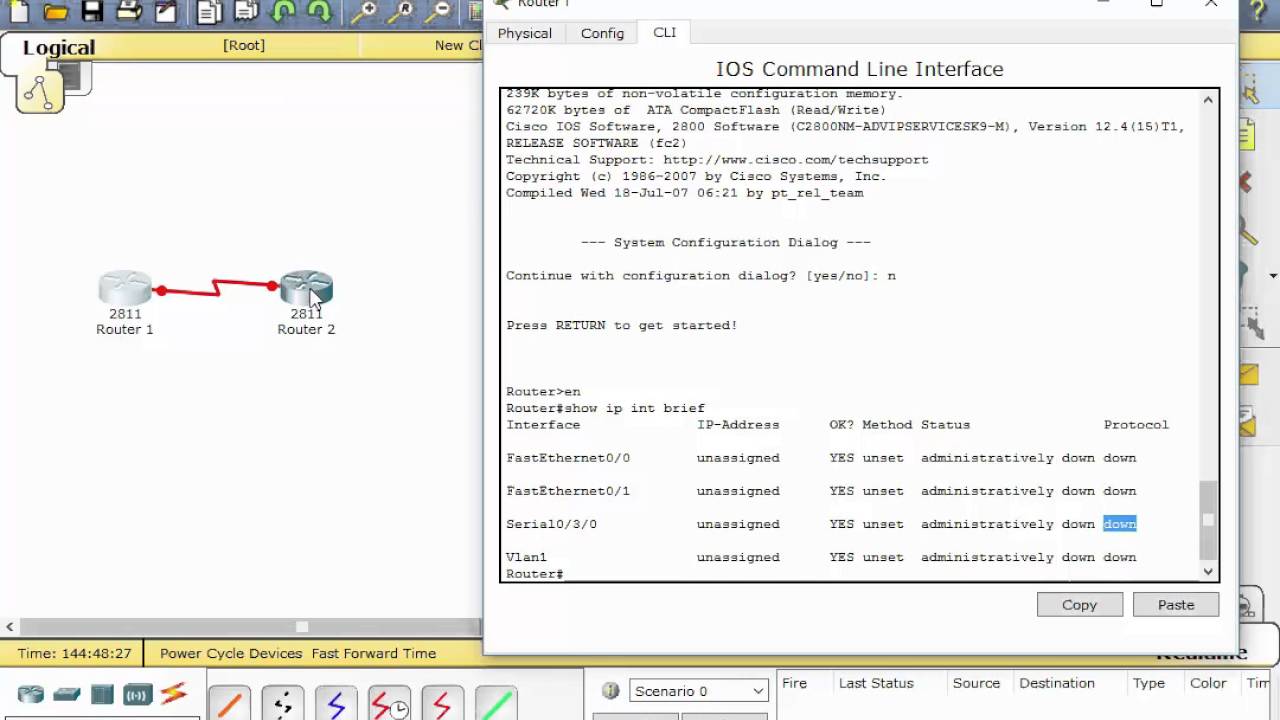Reset the workspace zoom level

point(400,12)
